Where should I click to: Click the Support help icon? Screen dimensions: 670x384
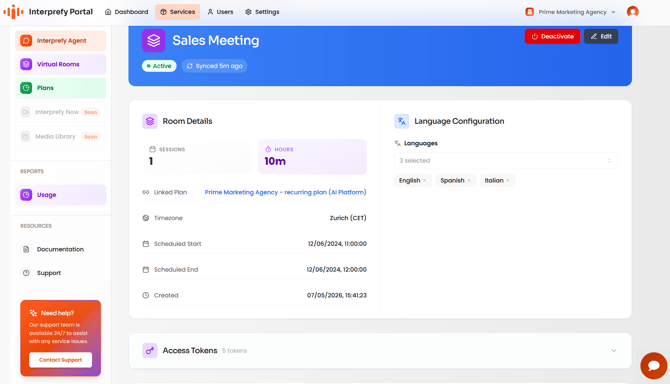(x=26, y=273)
